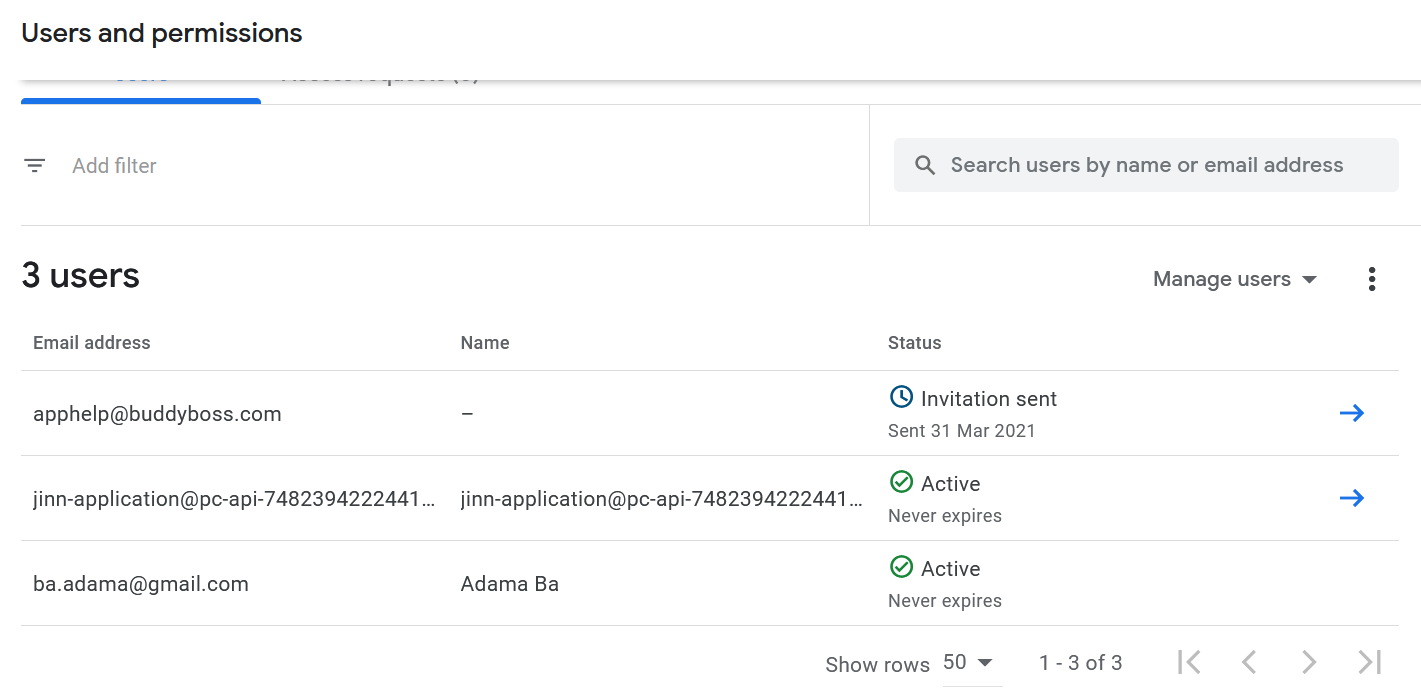This screenshot has height=696, width=1421.
Task: Go to the next page of users
Action: click(x=1309, y=662)
